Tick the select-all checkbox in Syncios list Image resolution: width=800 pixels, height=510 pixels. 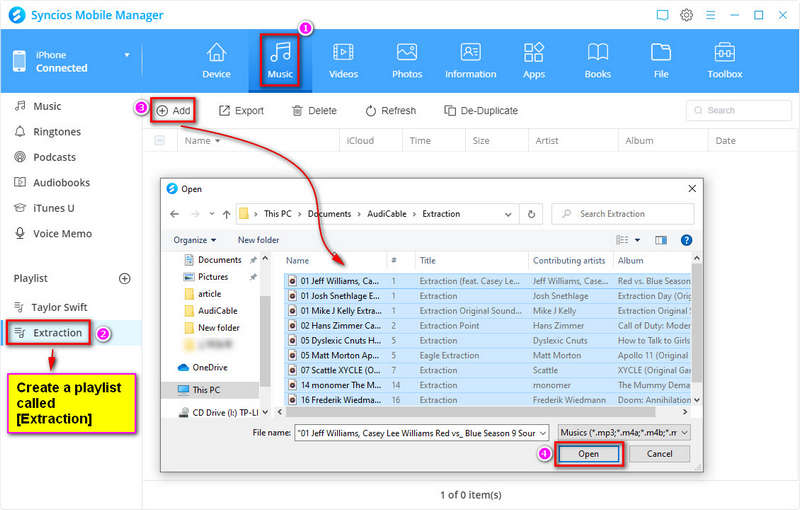(x=160, y=140)
